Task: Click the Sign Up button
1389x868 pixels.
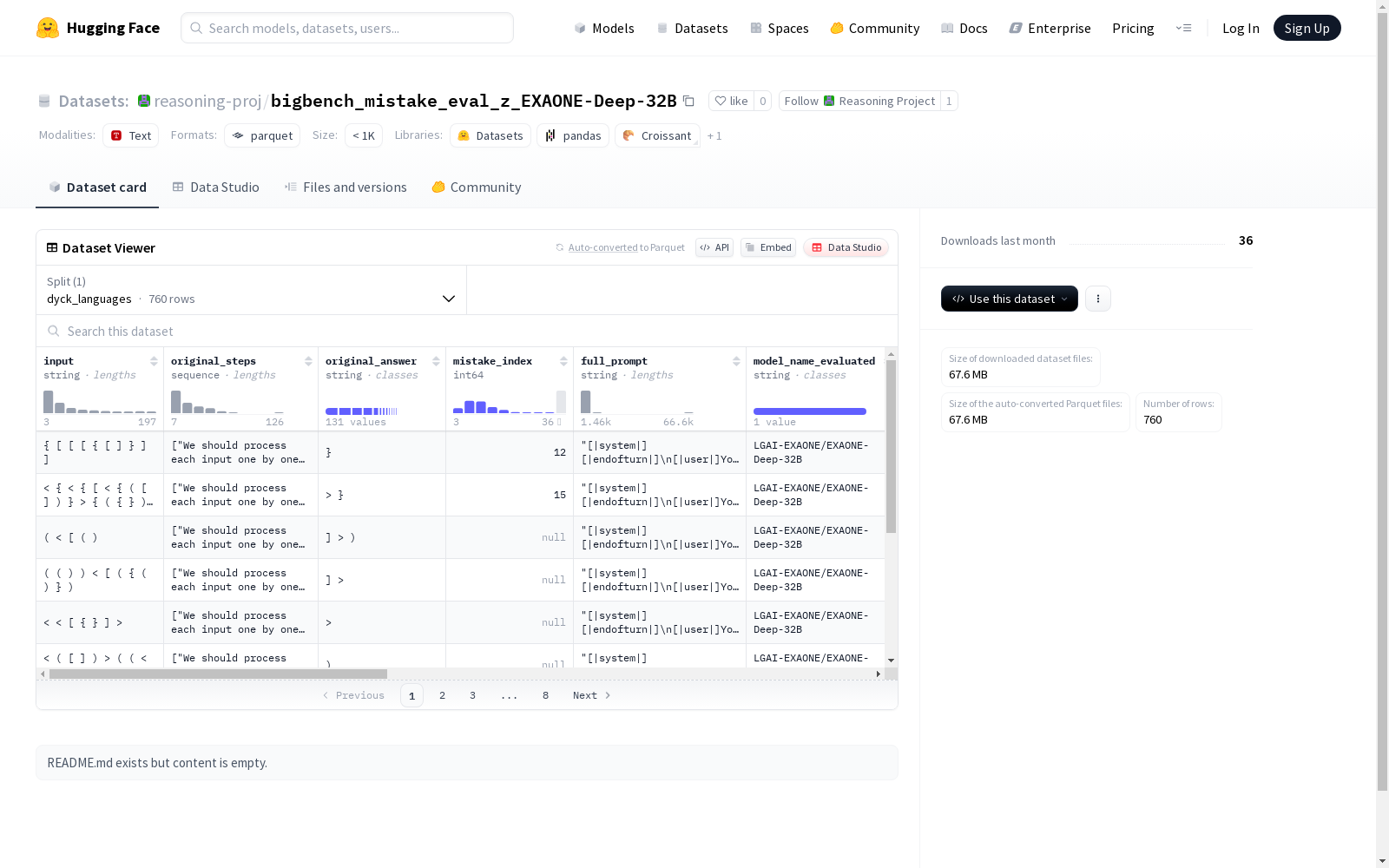Action: [1307, 28]
